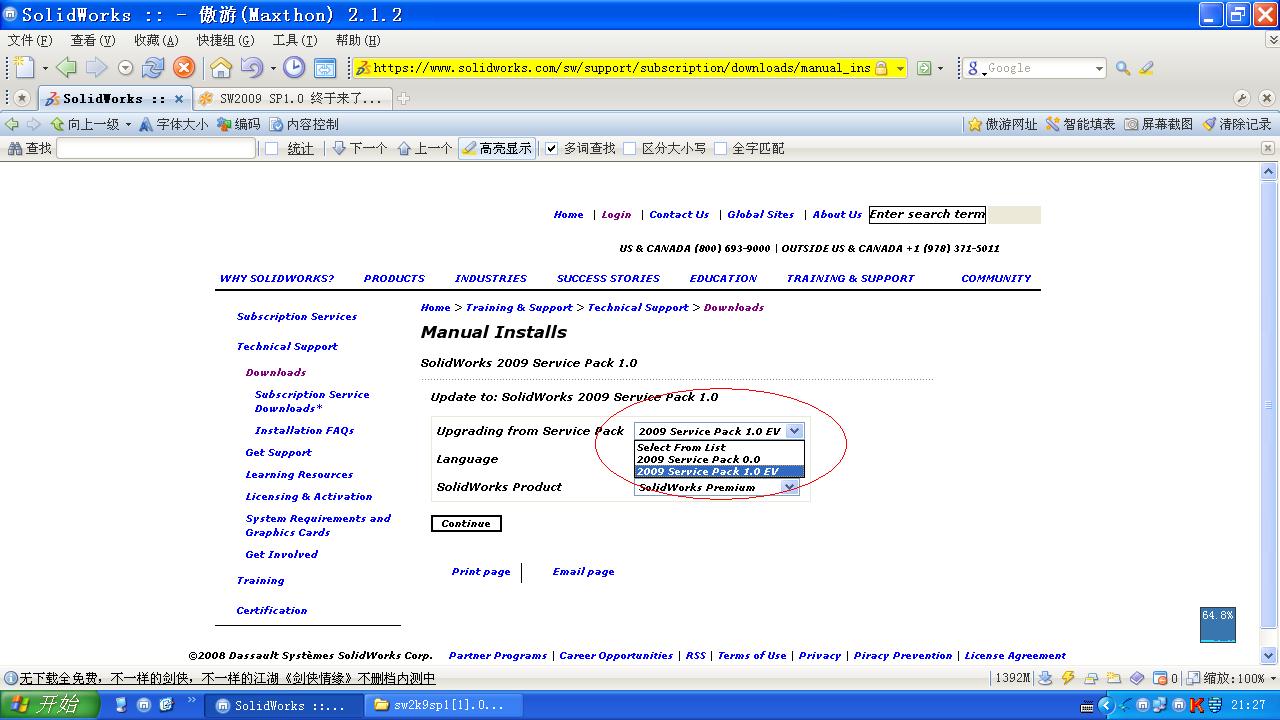
Task: Click the Continue button
Action: click(466, 523)
